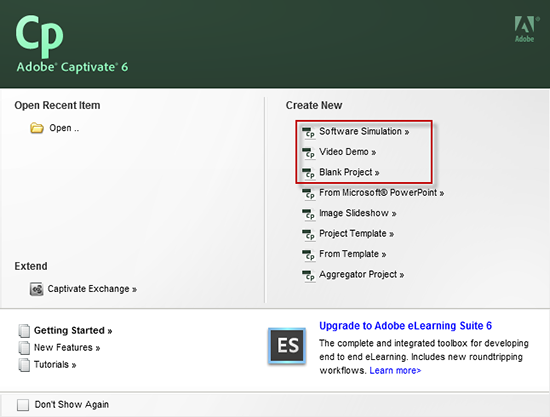Open the Getting Started guide
Image resolution: width=550 pixels, height=417 pixels.
tap(73, 330)
